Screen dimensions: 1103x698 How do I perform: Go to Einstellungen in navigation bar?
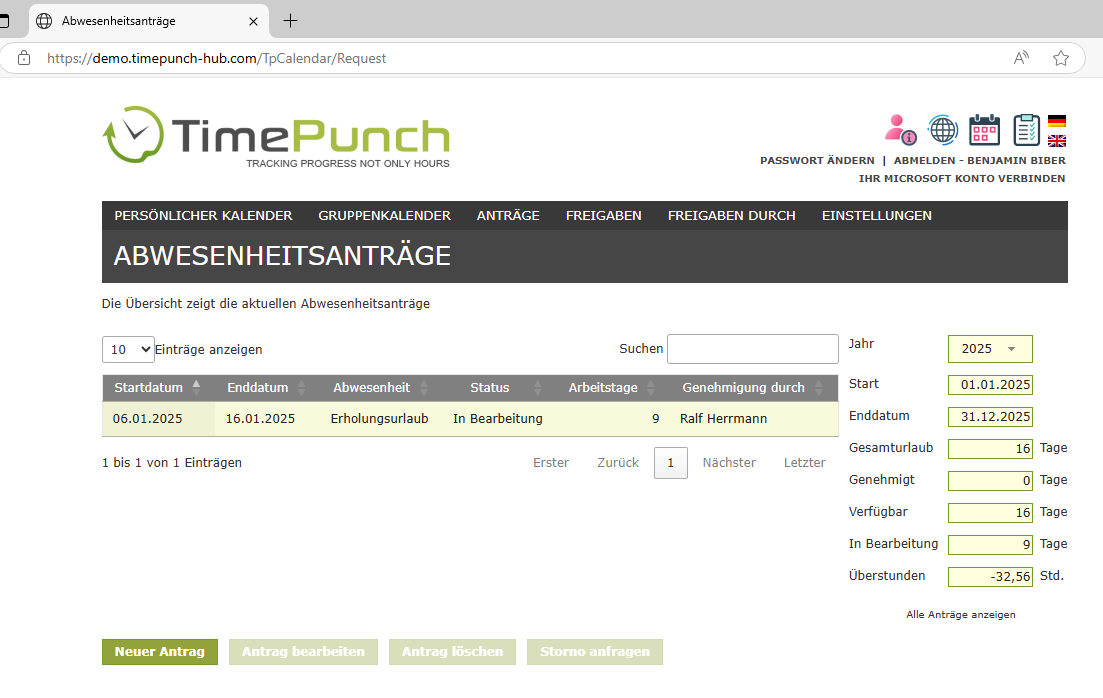[876, 216]
